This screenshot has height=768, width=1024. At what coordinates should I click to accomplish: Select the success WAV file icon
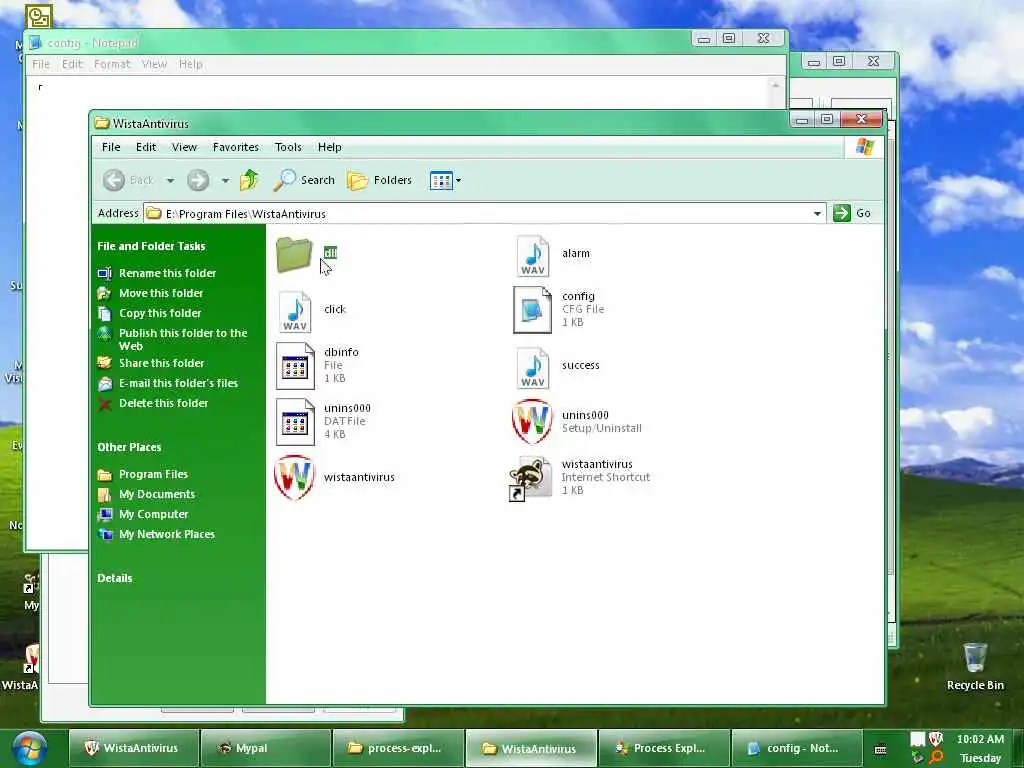click(532, 368)
